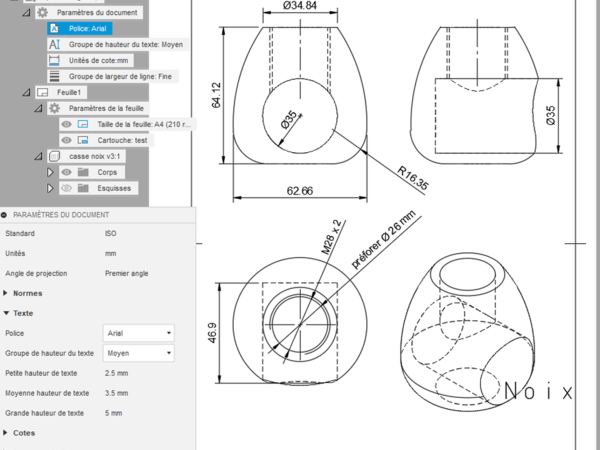The height and width of the screenshot is (450, 600).
Task: Collapse the Paramètres du document panel header
Action: pos(4,215)
